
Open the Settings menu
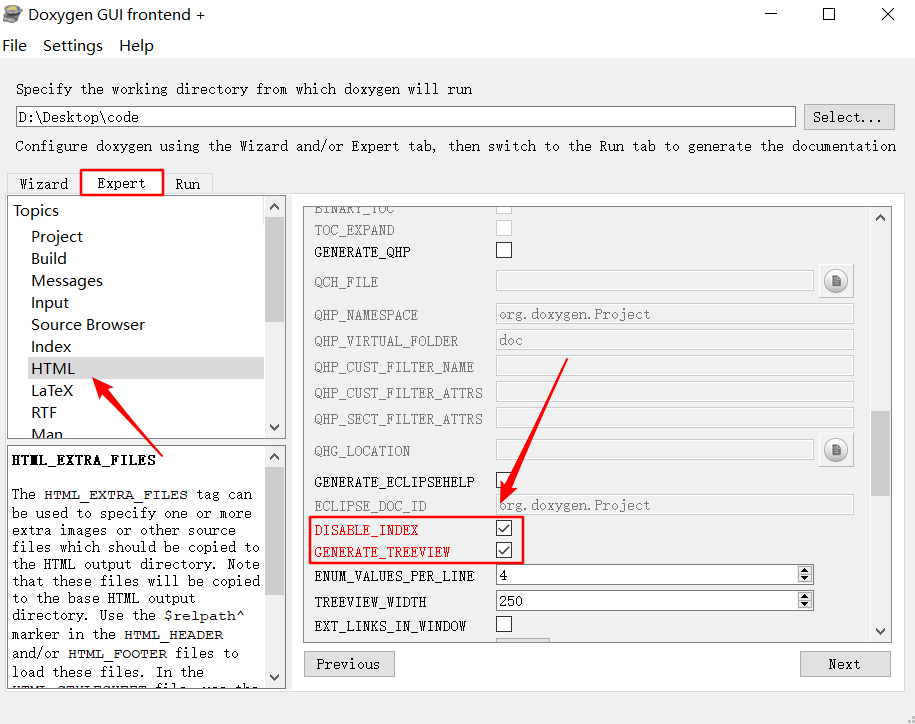pyautogui.click(x=73, y=46)
